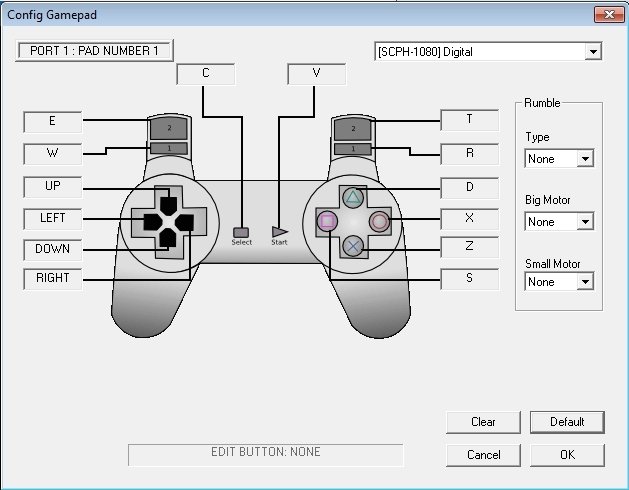Click the Cross button on the gamepad image

353,246
